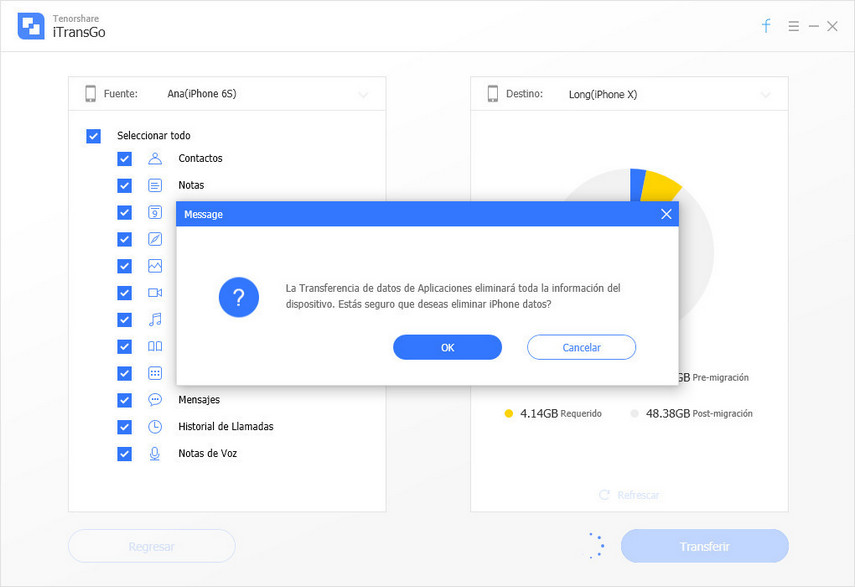
Task: Uncheck the apps grid row checkbox
Action: pos(124,373)
